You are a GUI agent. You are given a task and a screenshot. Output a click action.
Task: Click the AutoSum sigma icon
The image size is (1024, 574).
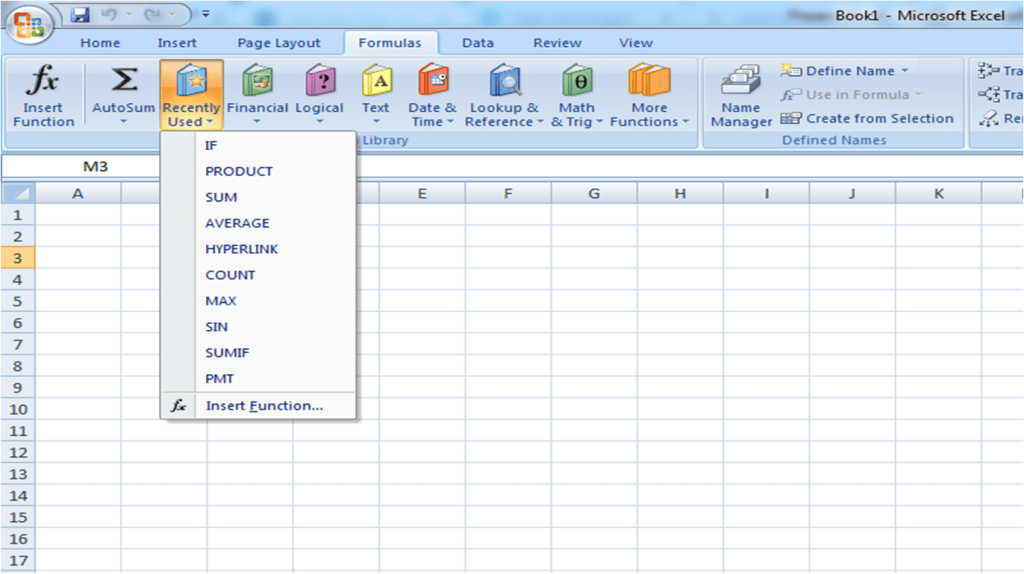coord(123,80)
